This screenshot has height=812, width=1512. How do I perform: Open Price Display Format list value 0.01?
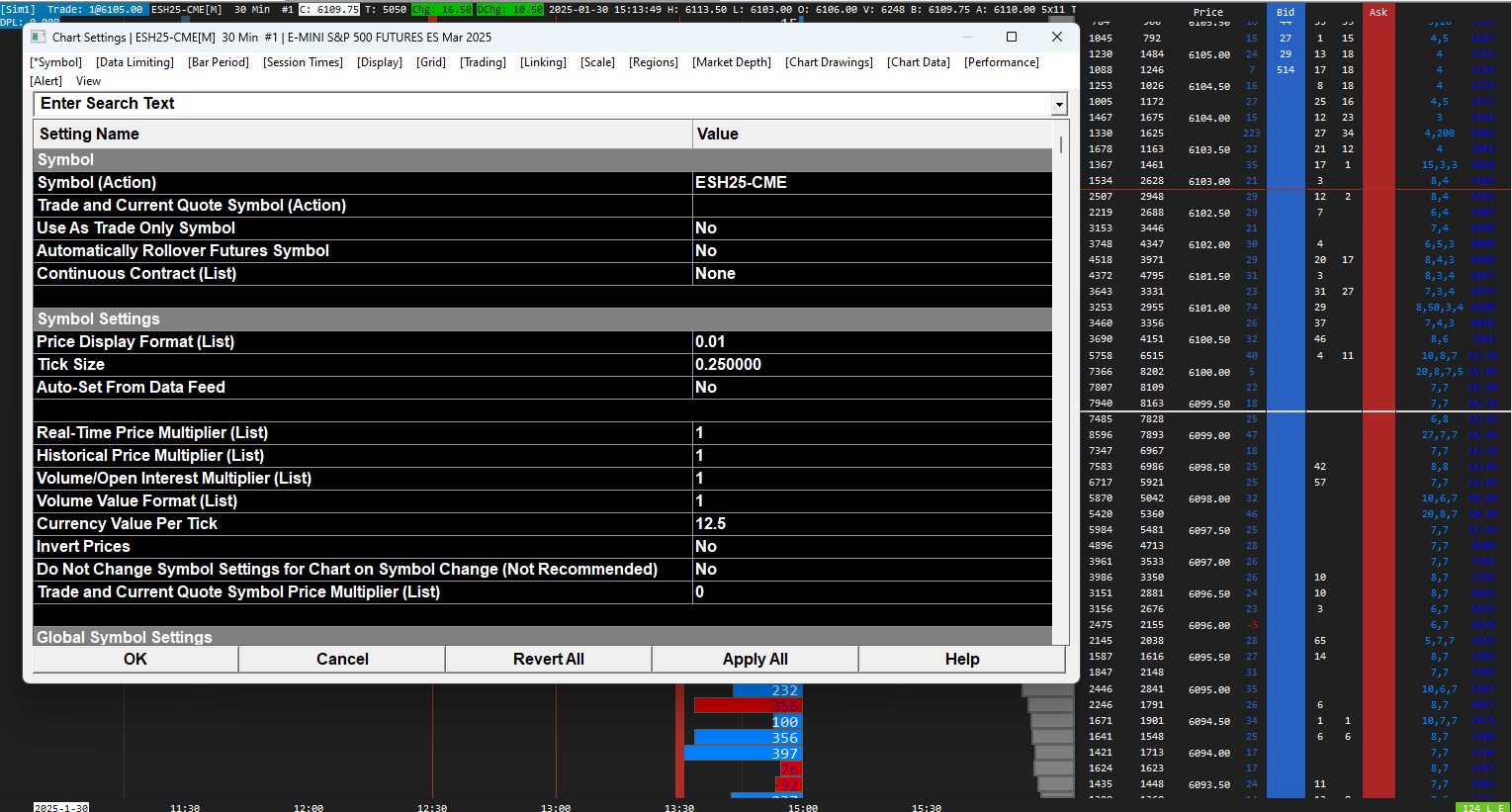(872, 342)
